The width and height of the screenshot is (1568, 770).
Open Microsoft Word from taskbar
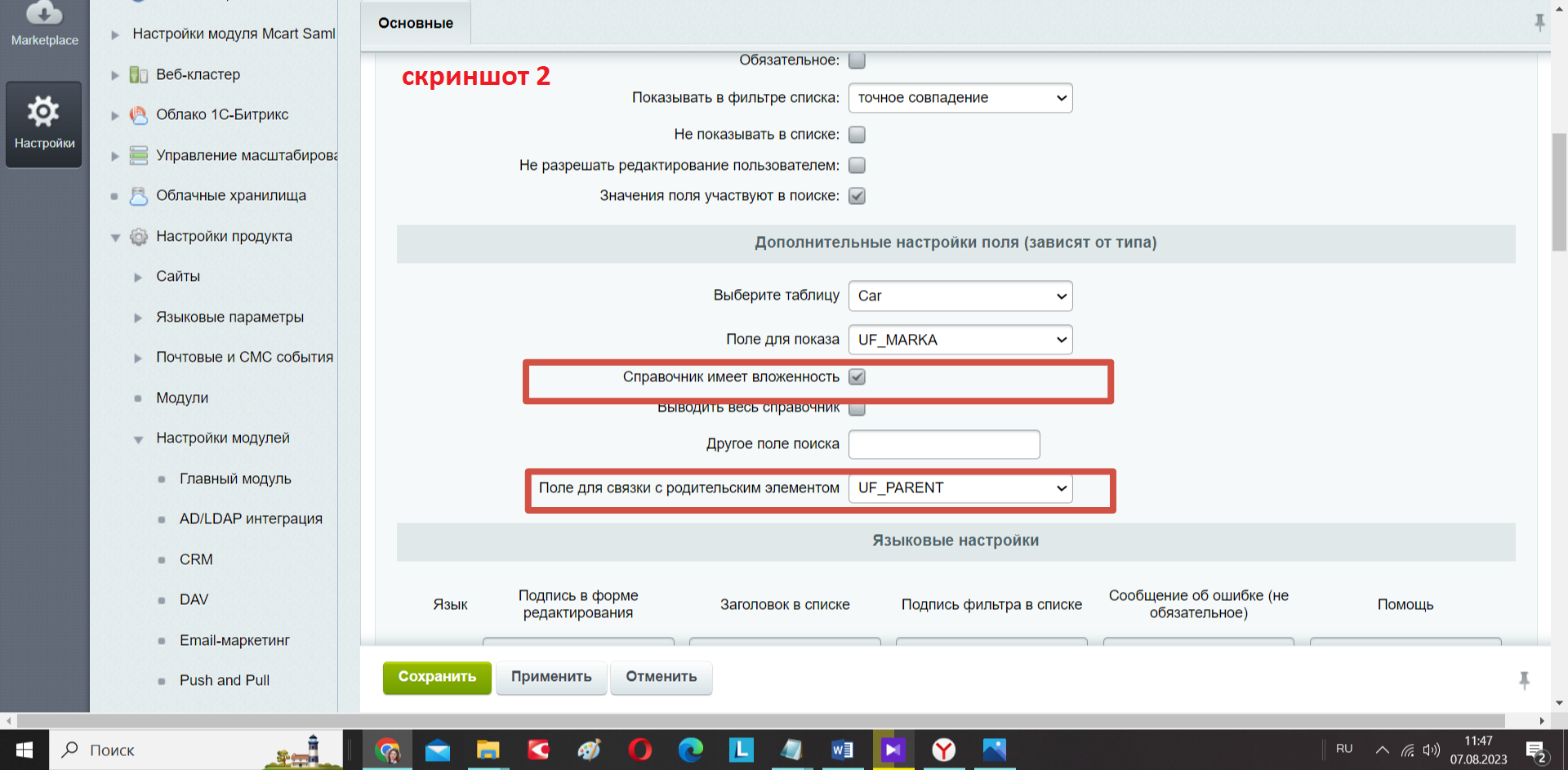point(842,750)
